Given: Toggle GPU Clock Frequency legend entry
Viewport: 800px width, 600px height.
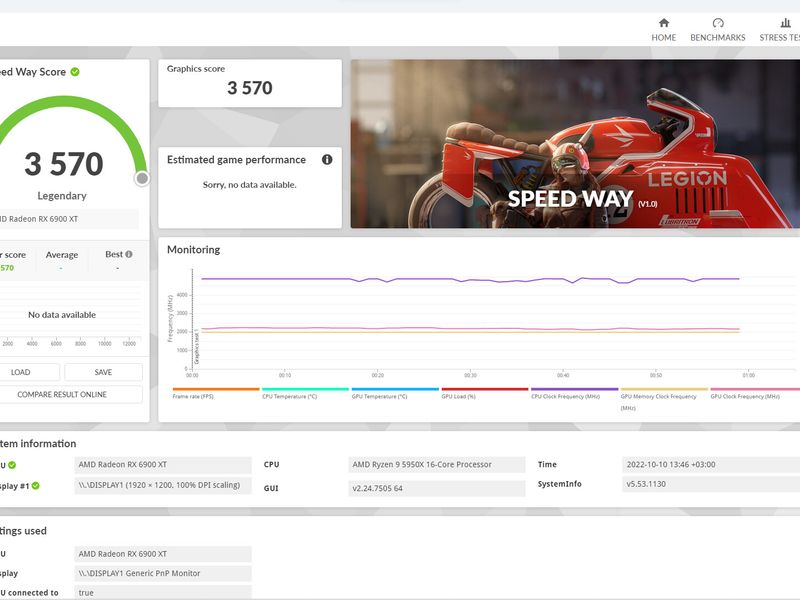Looking at the screenshot, I should click(x=755, y=393).
